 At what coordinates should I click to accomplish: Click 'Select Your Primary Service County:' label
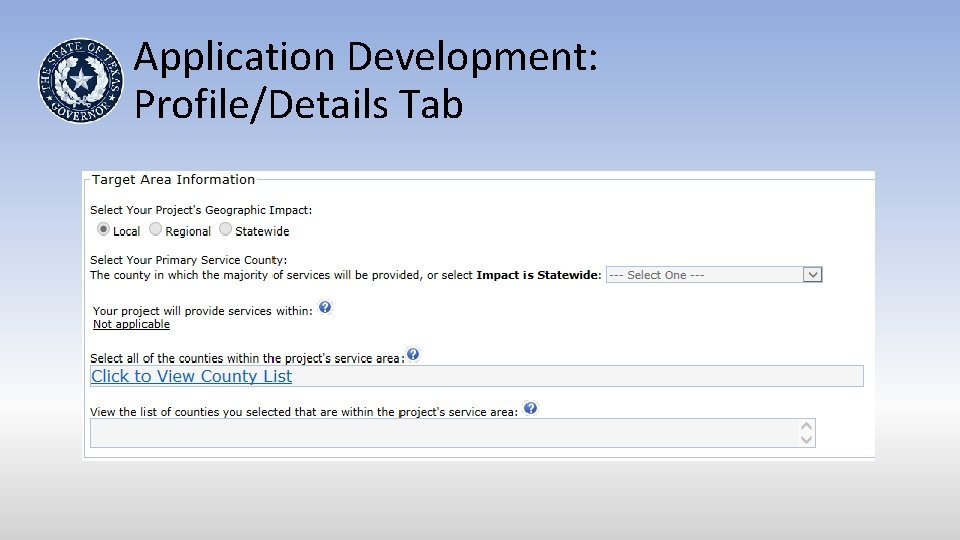pyautogui.click(x=189, y=260)
